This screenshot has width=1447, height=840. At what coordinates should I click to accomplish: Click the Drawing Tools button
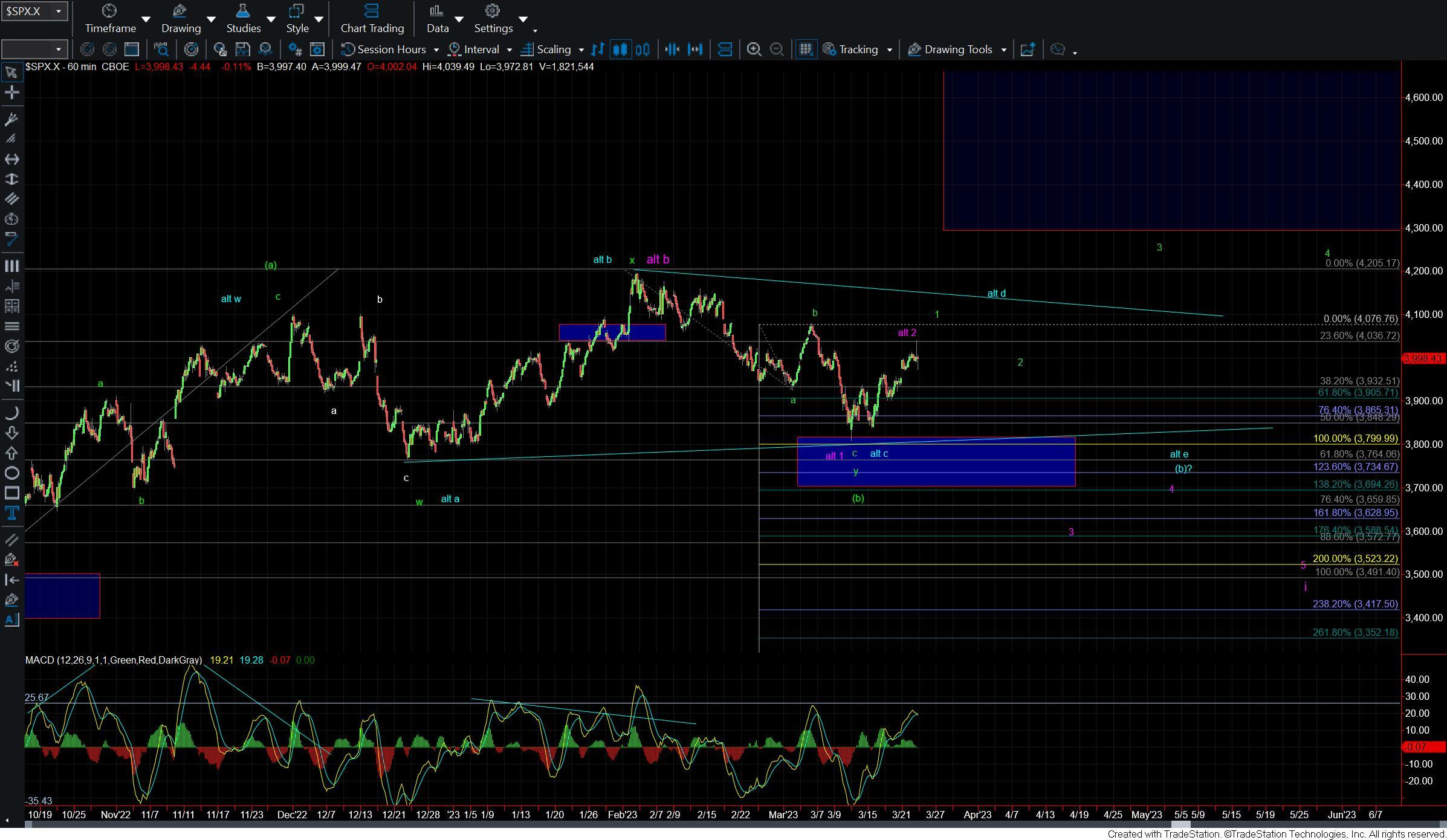pos(951,50)
